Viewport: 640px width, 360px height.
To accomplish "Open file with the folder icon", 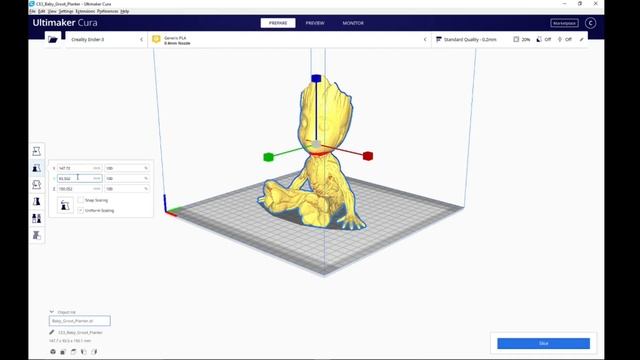I will (x=53, y=40).
